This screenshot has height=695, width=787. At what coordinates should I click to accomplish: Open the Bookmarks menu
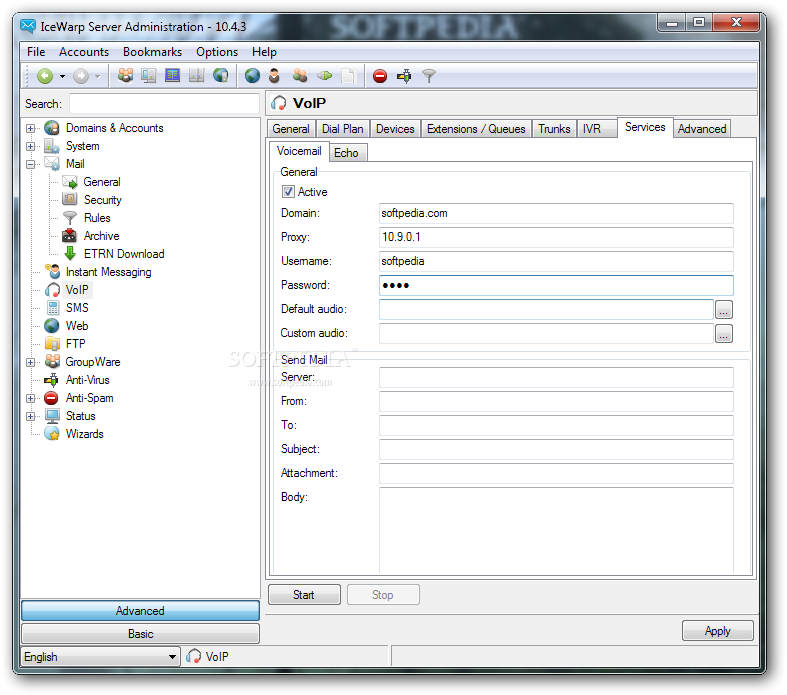click(x=152, y=52)
